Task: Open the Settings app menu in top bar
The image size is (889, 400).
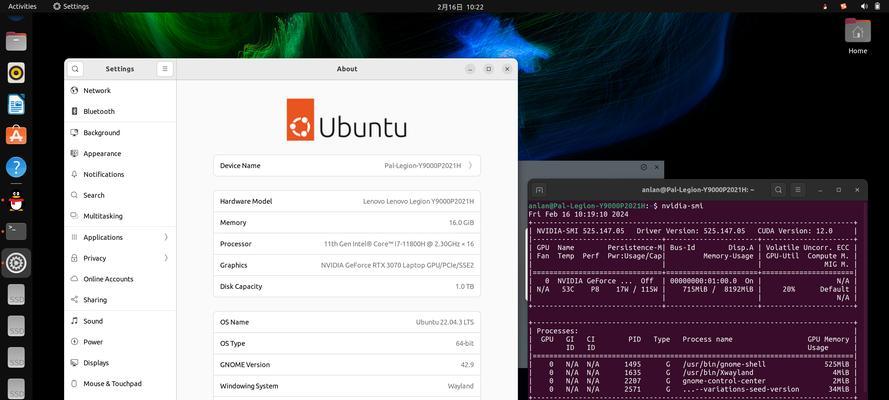Action: 71,6
